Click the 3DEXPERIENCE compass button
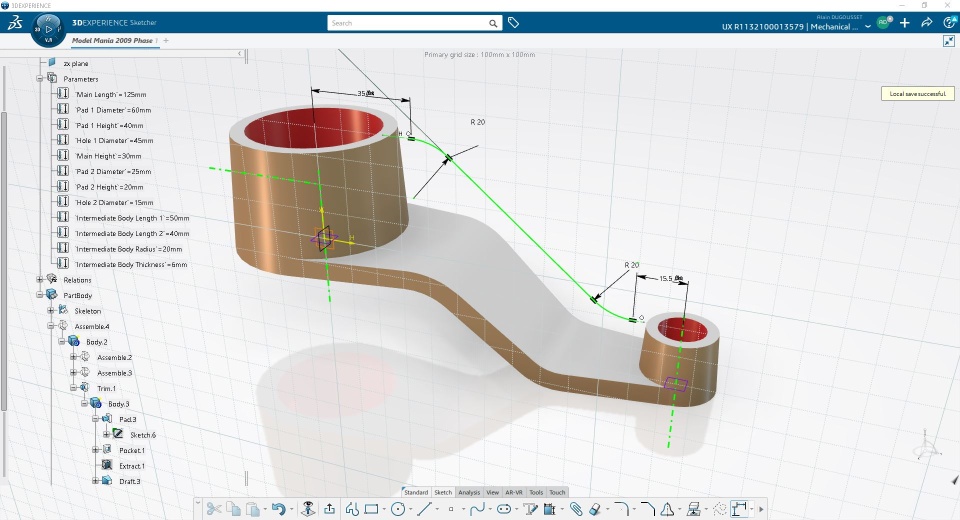This screenshot has height=520, width=960. 48,29
